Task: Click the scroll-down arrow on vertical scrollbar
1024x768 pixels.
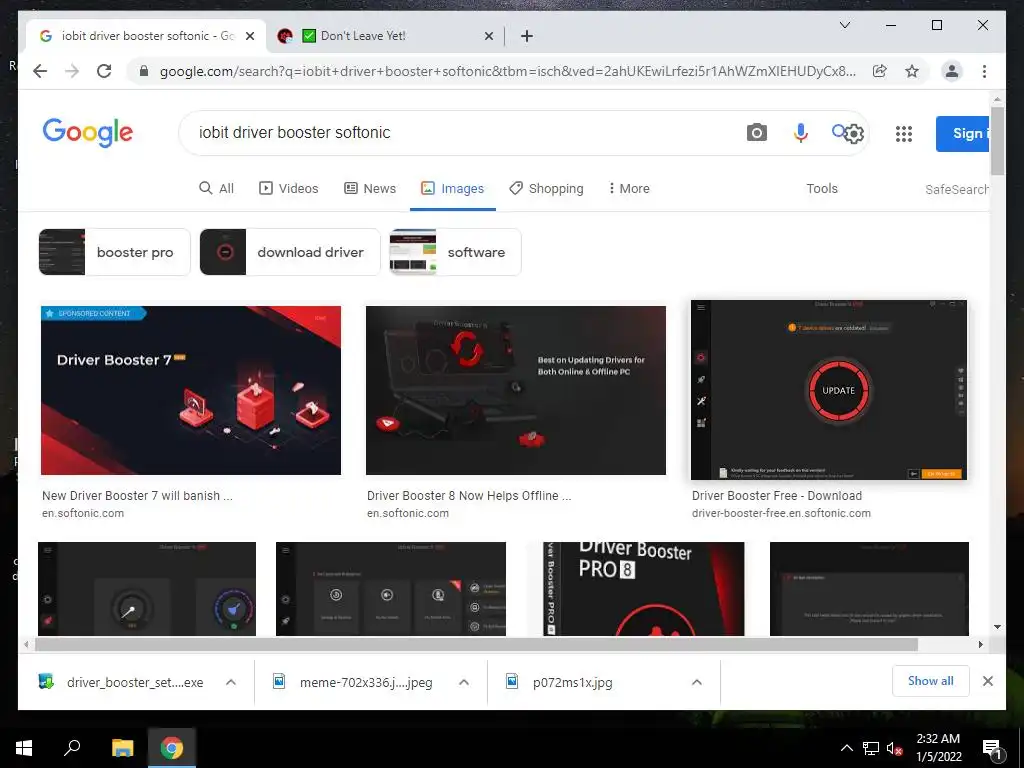Action: 997,627
